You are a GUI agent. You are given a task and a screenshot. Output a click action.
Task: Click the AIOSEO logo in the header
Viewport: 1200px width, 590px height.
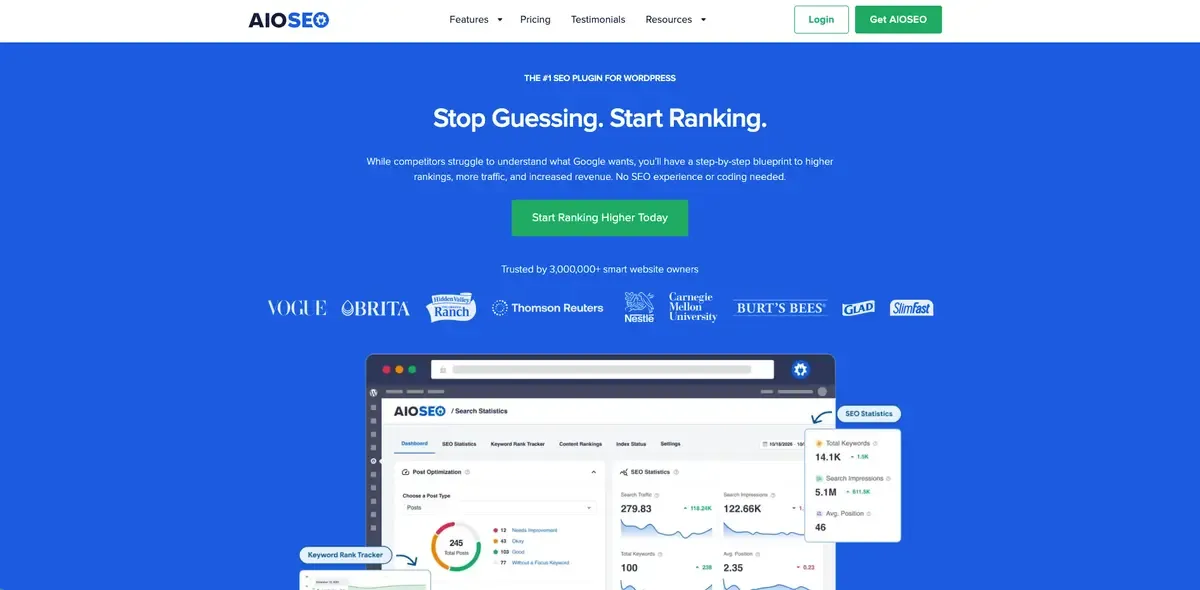click(x=289, y=19)
